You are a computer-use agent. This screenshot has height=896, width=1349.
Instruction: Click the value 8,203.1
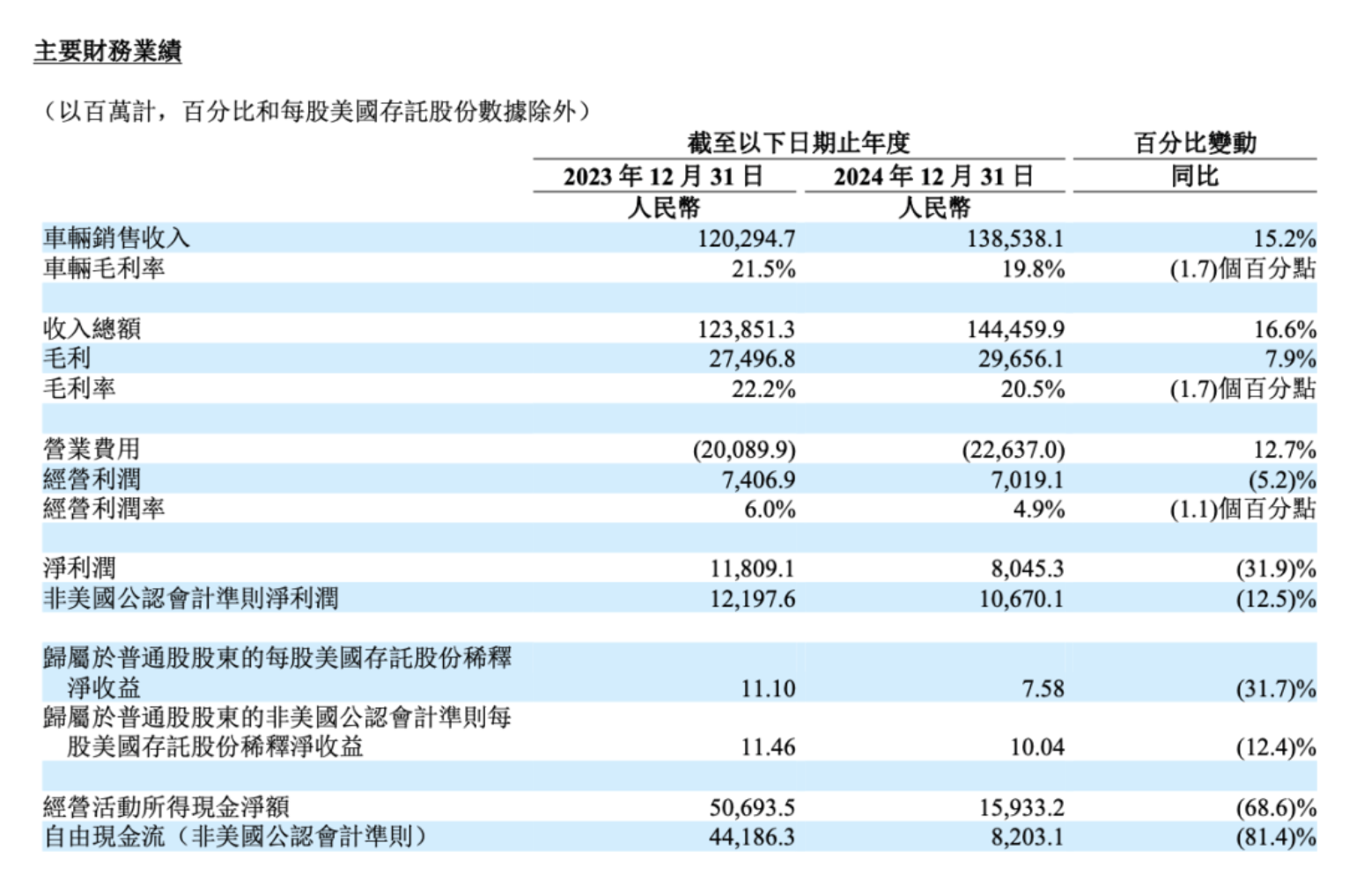(1028, 837)
